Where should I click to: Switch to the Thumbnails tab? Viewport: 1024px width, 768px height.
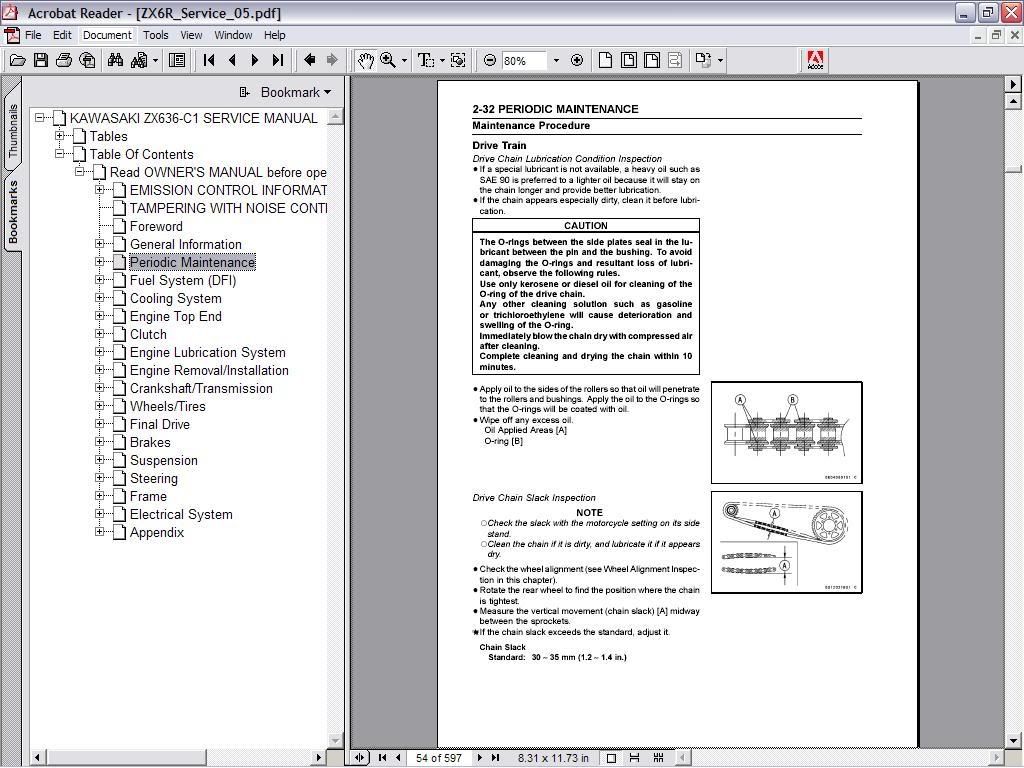coord(13,129)
